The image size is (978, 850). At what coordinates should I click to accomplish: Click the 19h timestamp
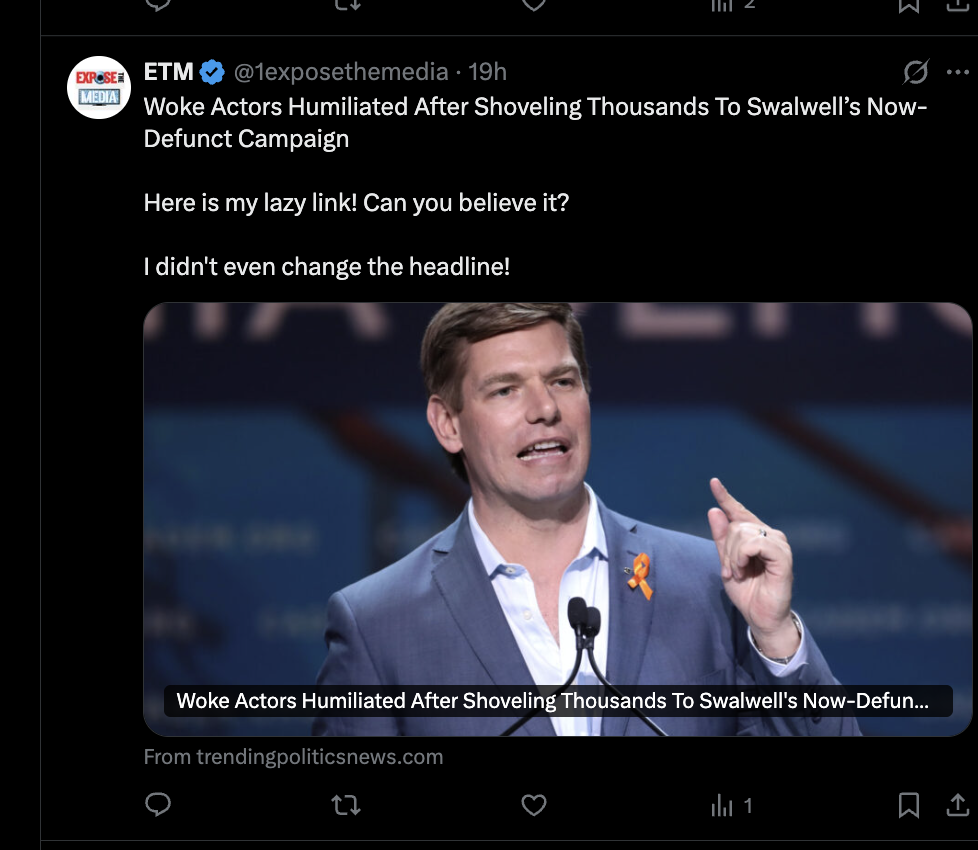tap(488, 72)
